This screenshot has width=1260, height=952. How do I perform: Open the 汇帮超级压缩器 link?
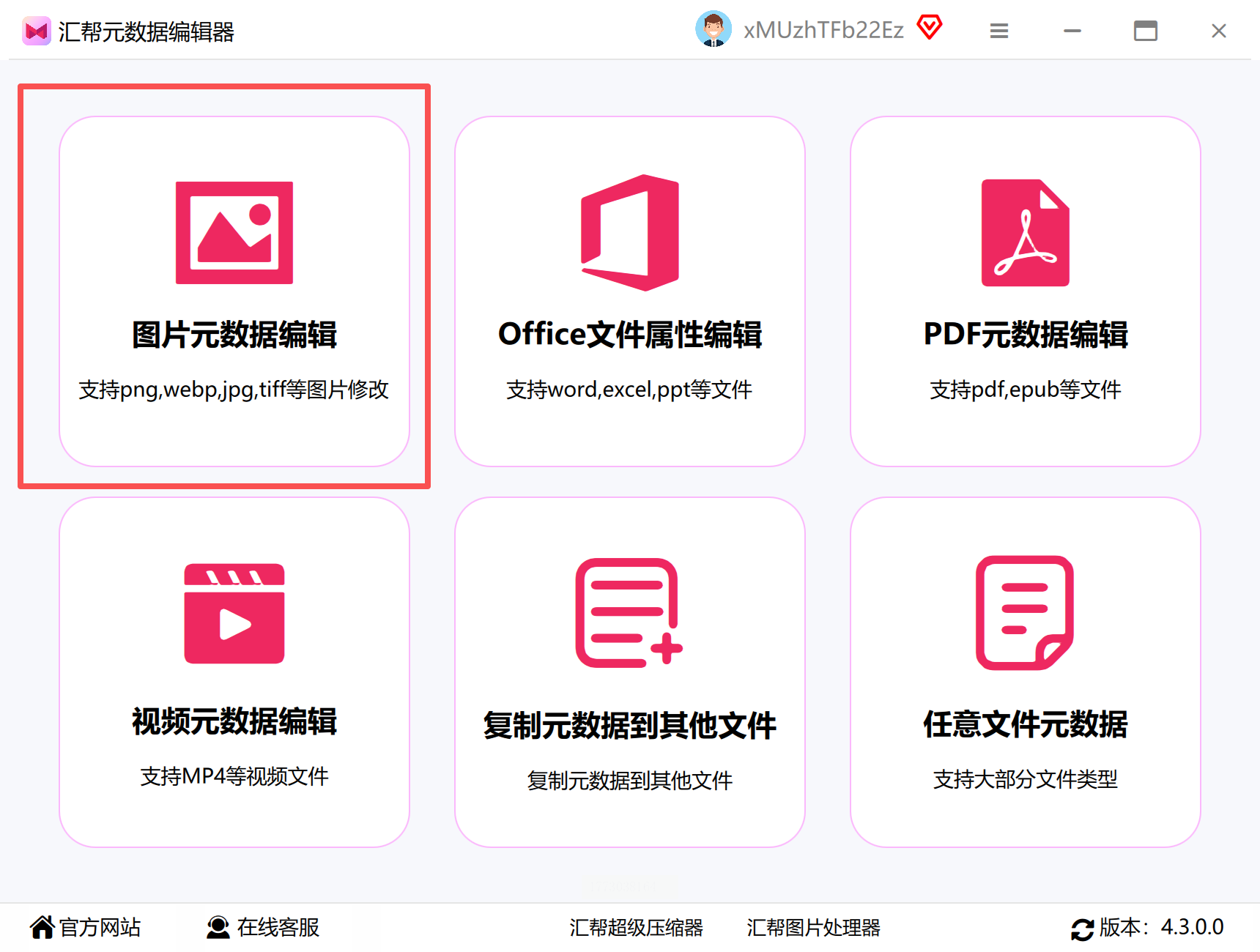(636, 928)
